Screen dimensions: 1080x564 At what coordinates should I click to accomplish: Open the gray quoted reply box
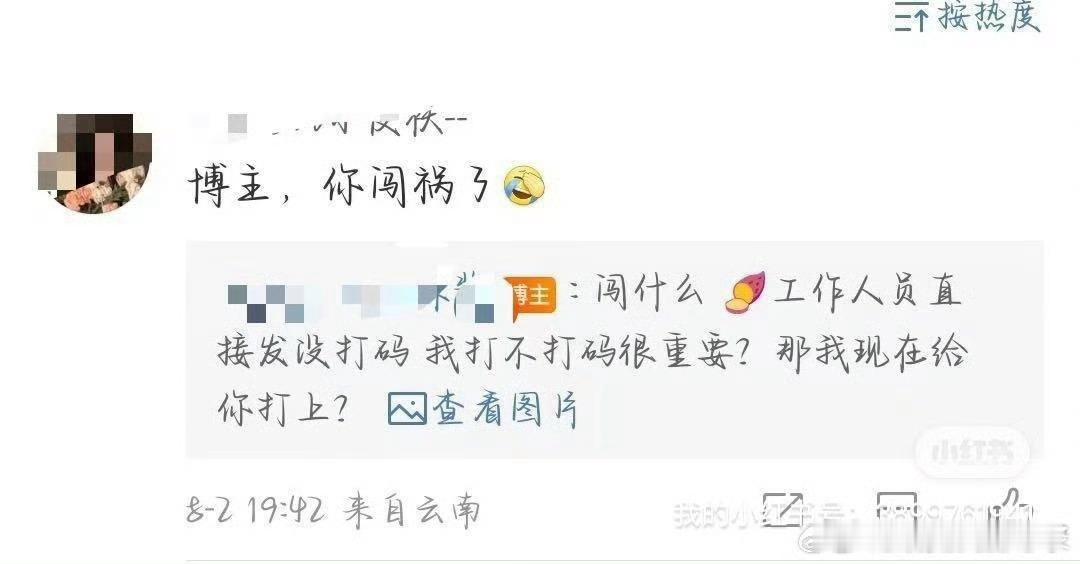(x=614, y=349)
